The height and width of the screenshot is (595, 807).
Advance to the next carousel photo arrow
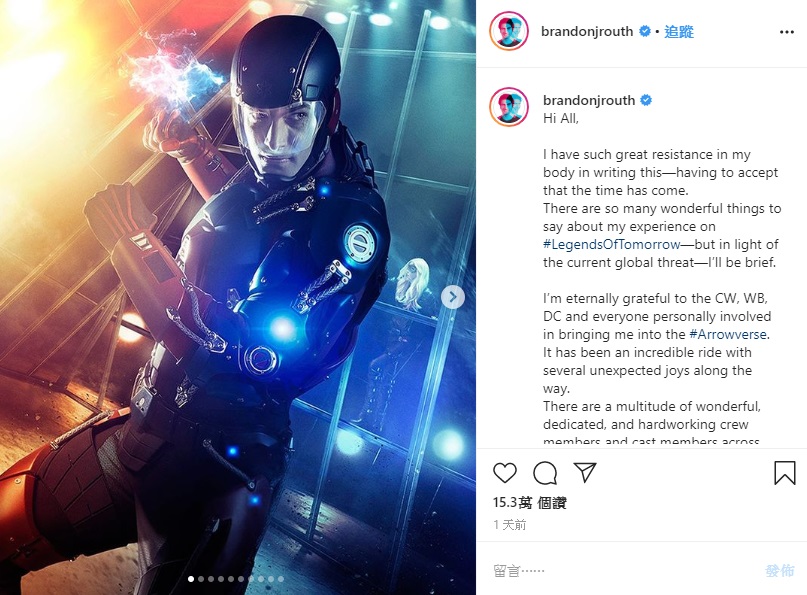coord(453,297)
